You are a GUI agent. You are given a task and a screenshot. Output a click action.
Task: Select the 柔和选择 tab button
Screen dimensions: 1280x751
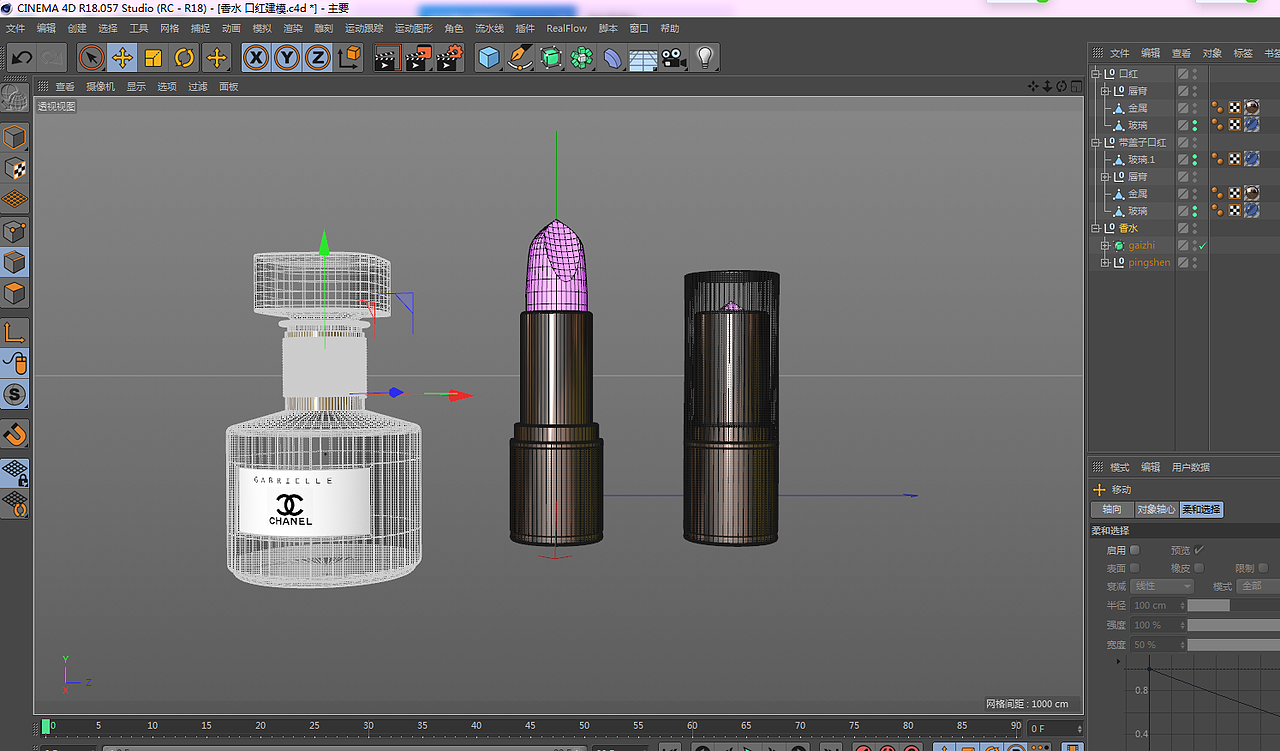click(x=1201, y=510)
